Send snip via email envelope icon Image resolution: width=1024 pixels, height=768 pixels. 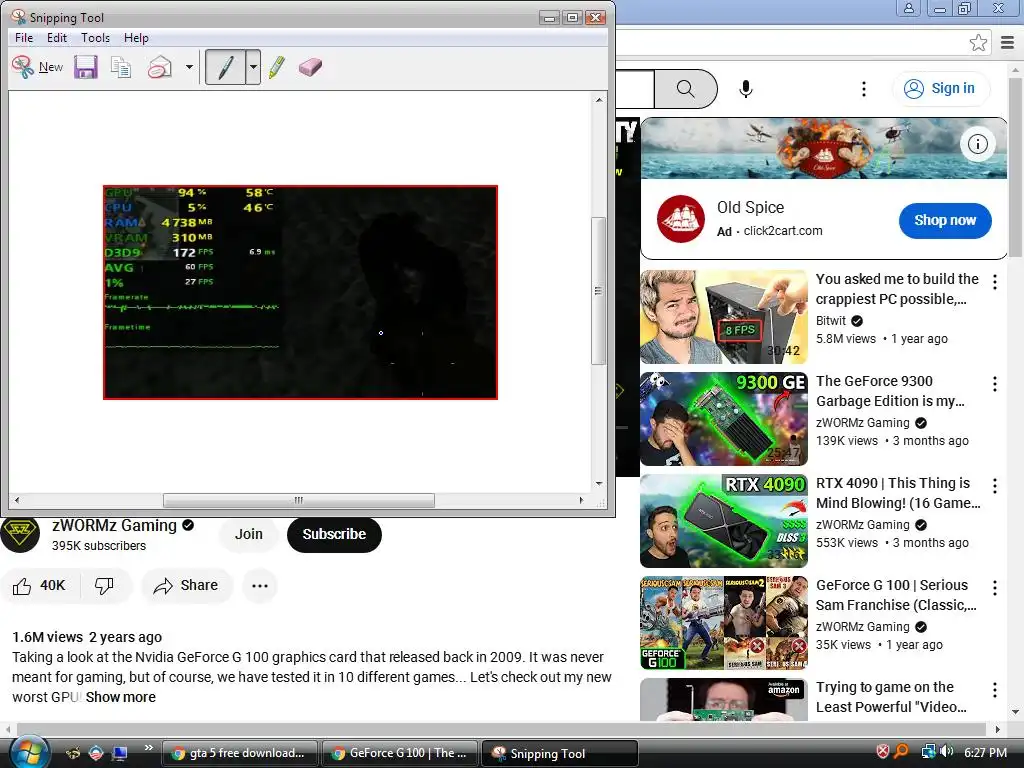(159, 67)
